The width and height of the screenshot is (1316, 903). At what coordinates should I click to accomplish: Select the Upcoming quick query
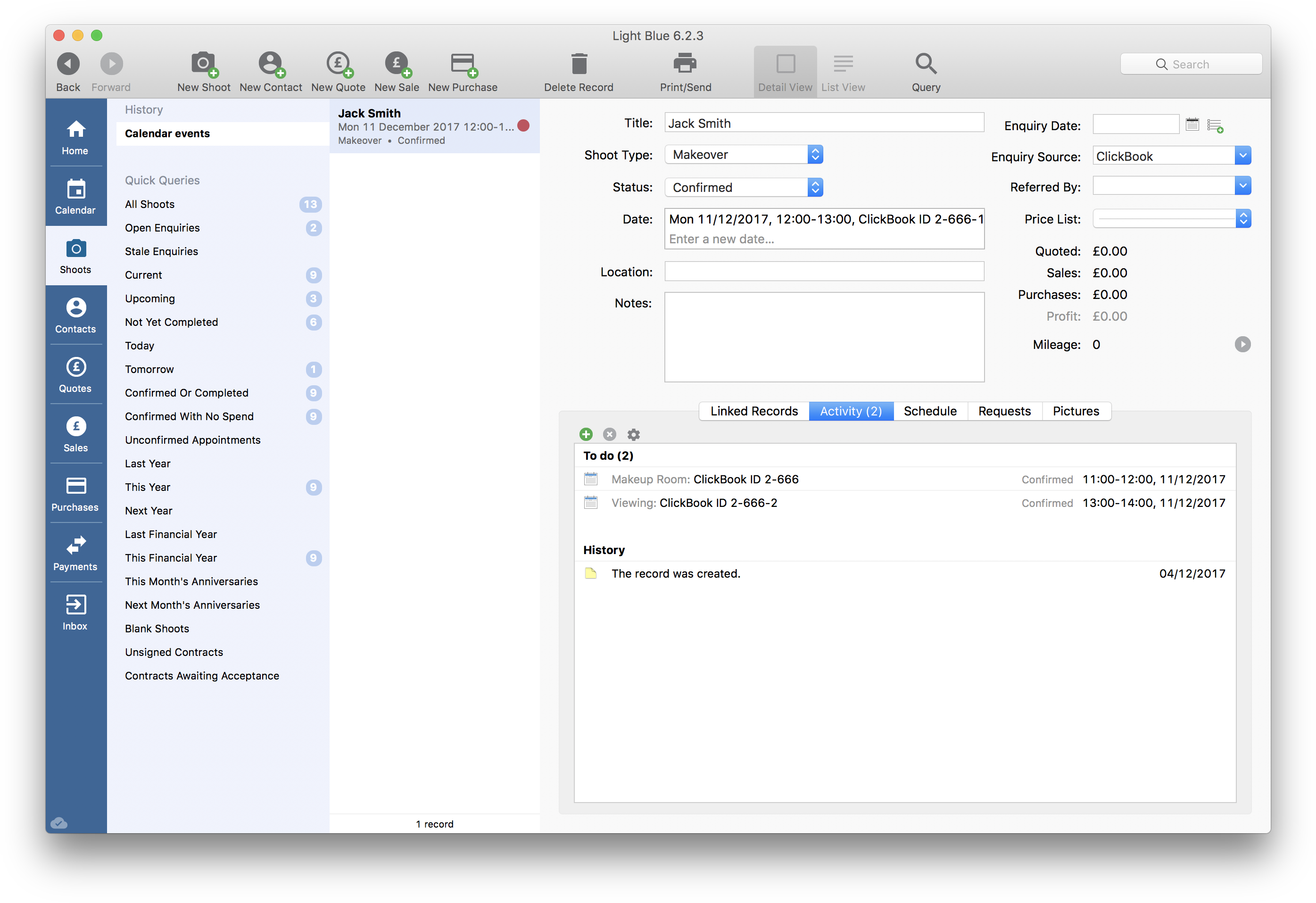click(x=150, y=298)
